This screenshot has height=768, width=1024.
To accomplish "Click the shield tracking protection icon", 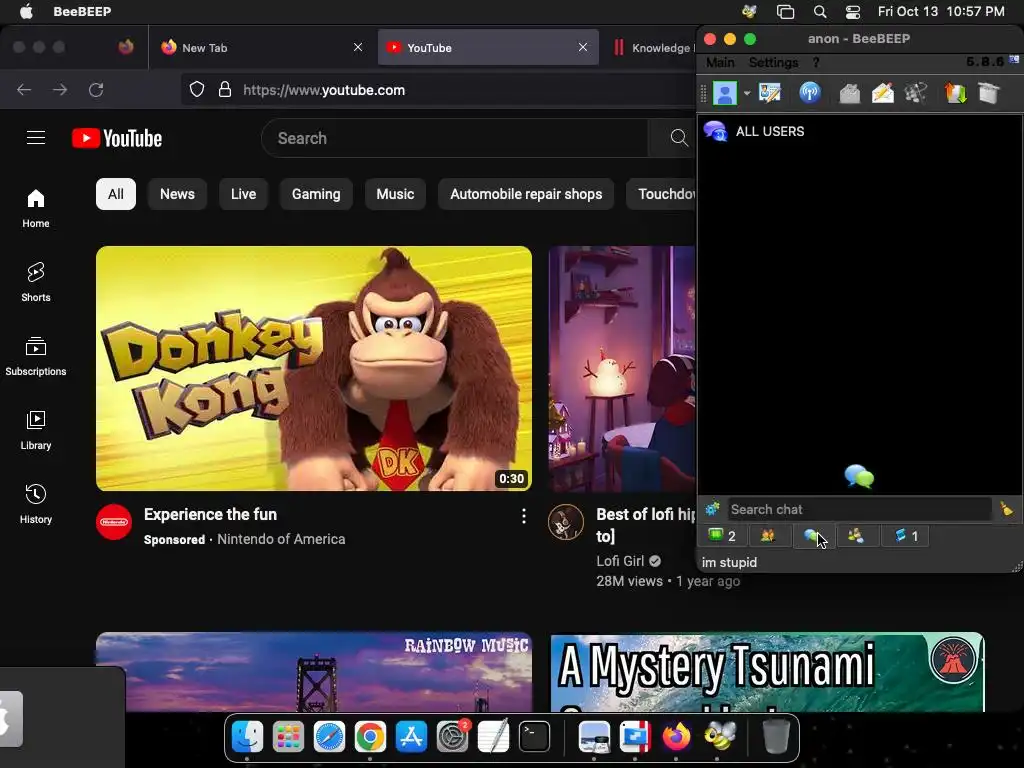I will click(x=197, y=89).
